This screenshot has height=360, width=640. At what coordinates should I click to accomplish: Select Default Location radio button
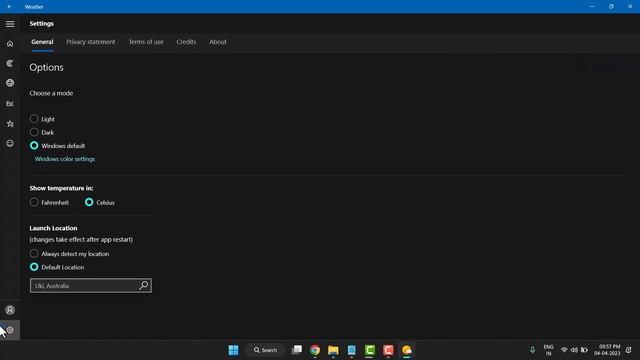[34, 267]
